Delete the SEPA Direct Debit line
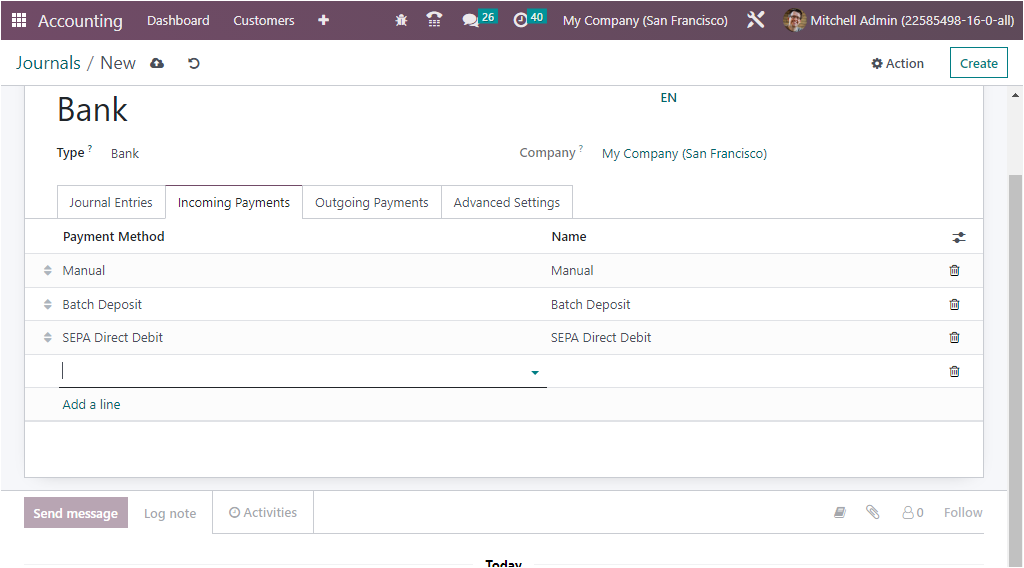Image resolution: width=1024 pixels, height=568 pixels. pyautogui.click(x=954, y=338)
